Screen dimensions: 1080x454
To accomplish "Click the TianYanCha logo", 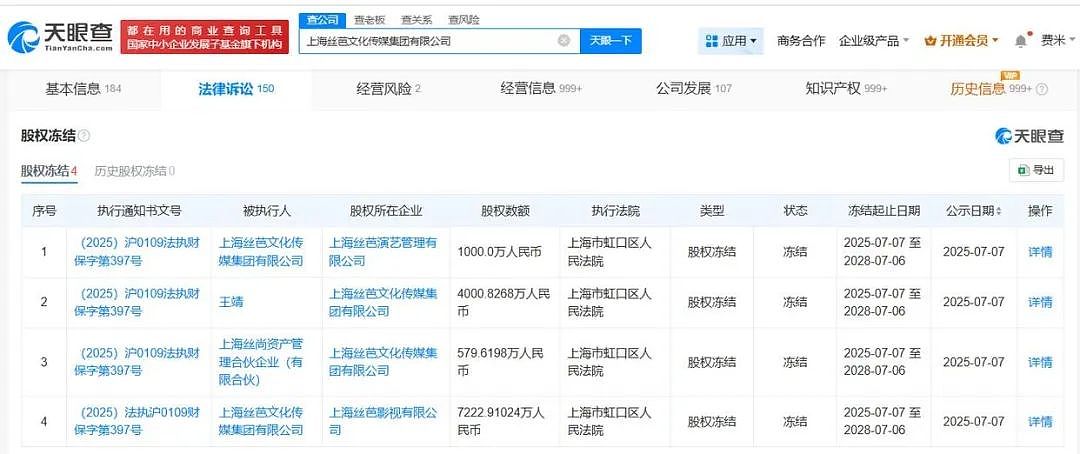I will coord(59,37).
